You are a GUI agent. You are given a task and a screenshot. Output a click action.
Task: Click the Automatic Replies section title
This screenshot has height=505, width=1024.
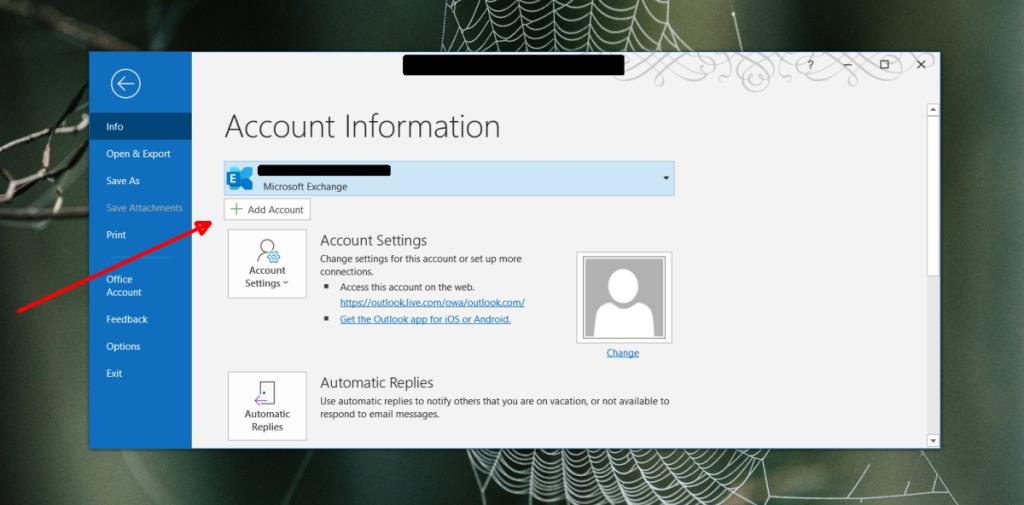tap(376, 383)
